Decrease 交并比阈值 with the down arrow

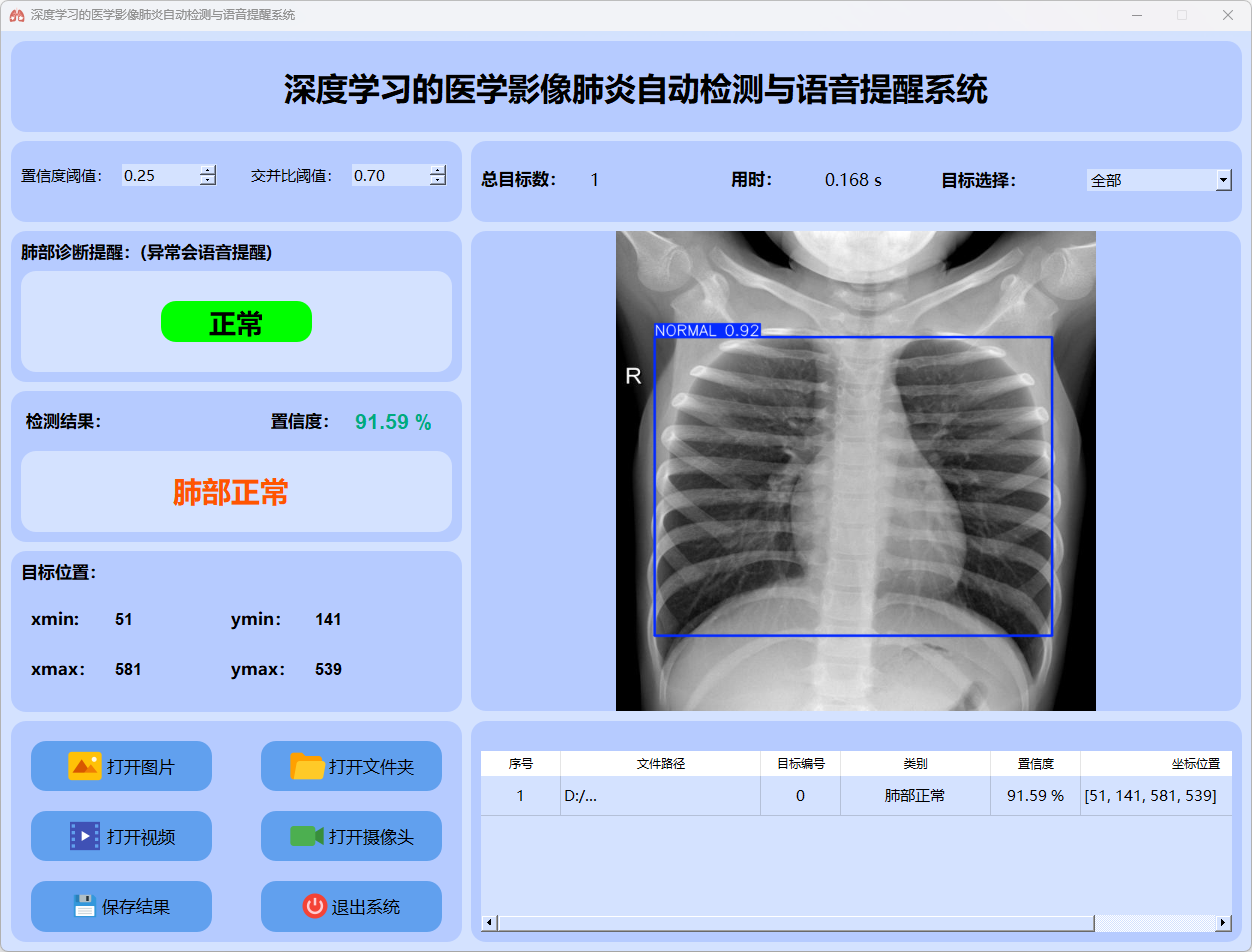(x=438, y=180)
